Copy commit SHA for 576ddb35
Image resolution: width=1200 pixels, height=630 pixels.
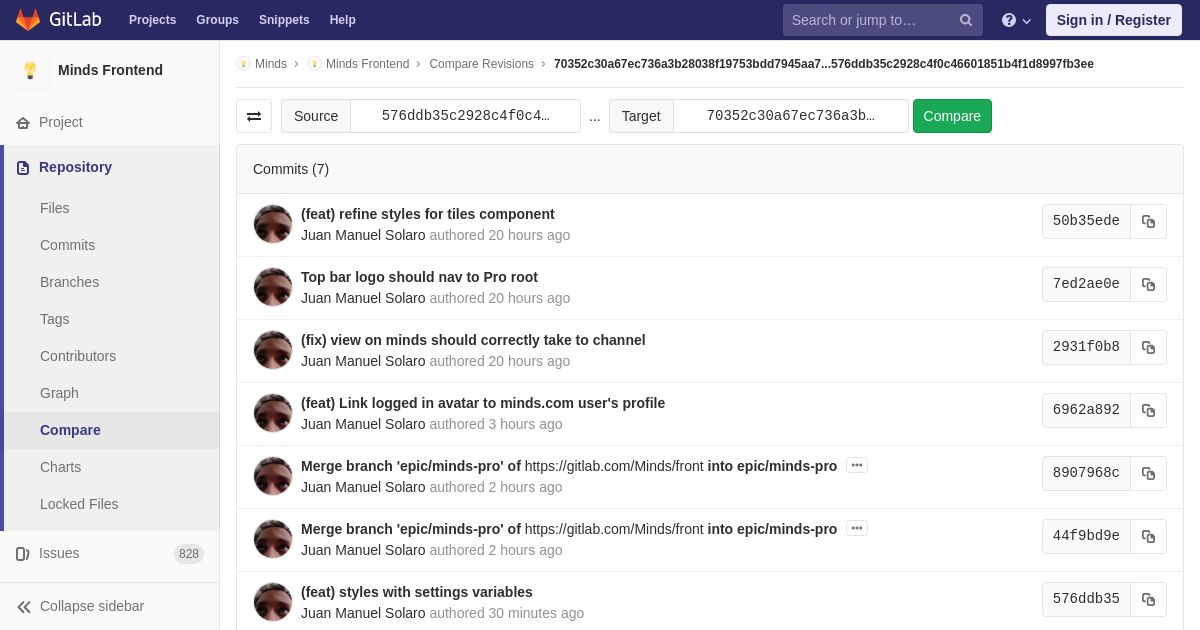tap(1148, 599)
